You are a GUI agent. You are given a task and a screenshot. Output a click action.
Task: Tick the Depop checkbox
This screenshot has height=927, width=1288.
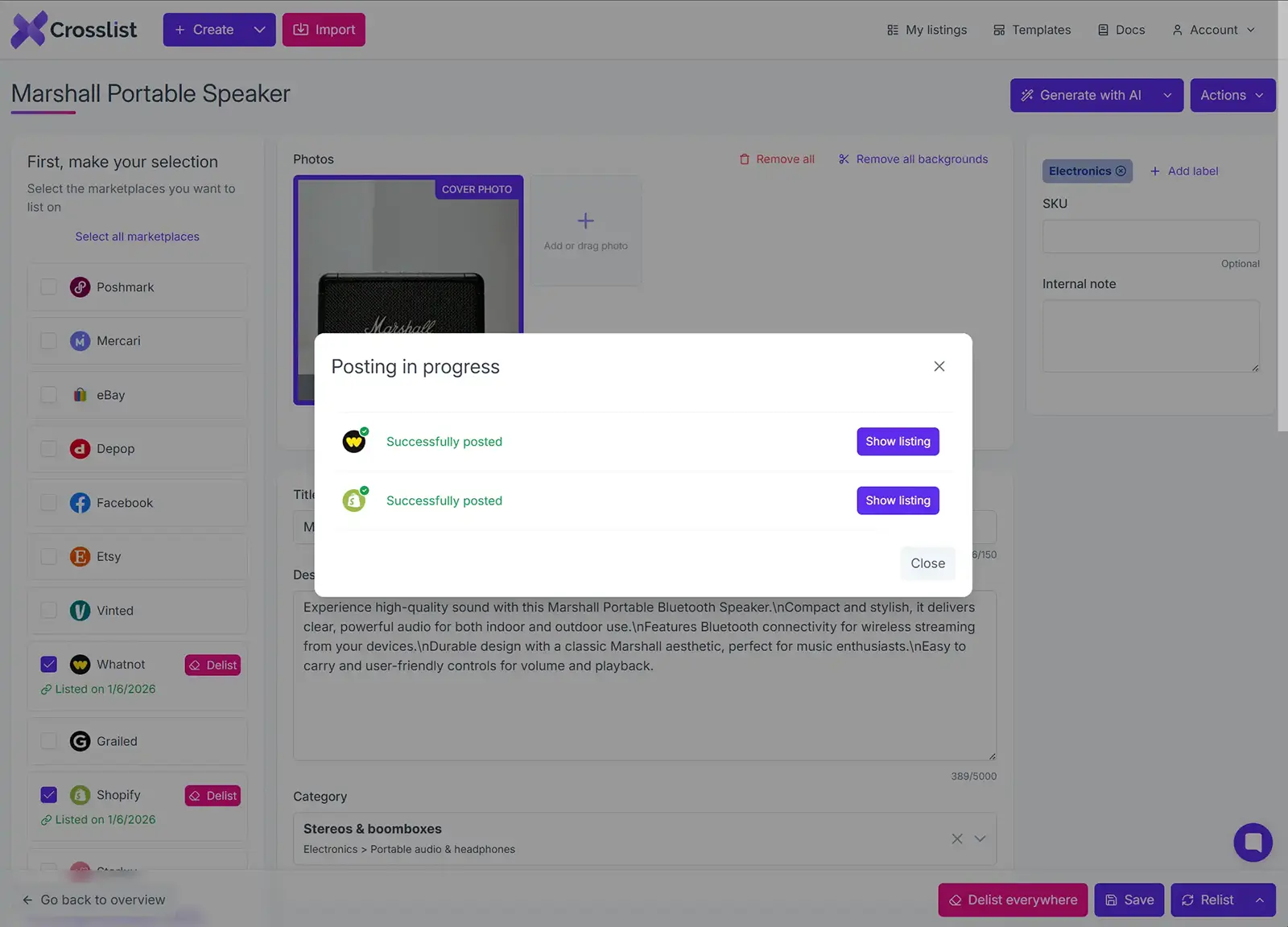tap(49, 449)
